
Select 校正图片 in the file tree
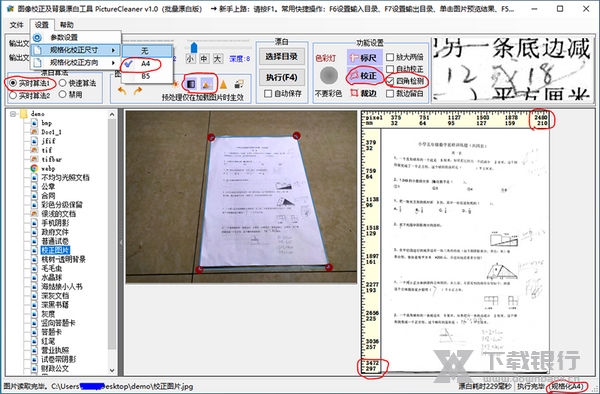pyautogui.click(x=55, y=251)
